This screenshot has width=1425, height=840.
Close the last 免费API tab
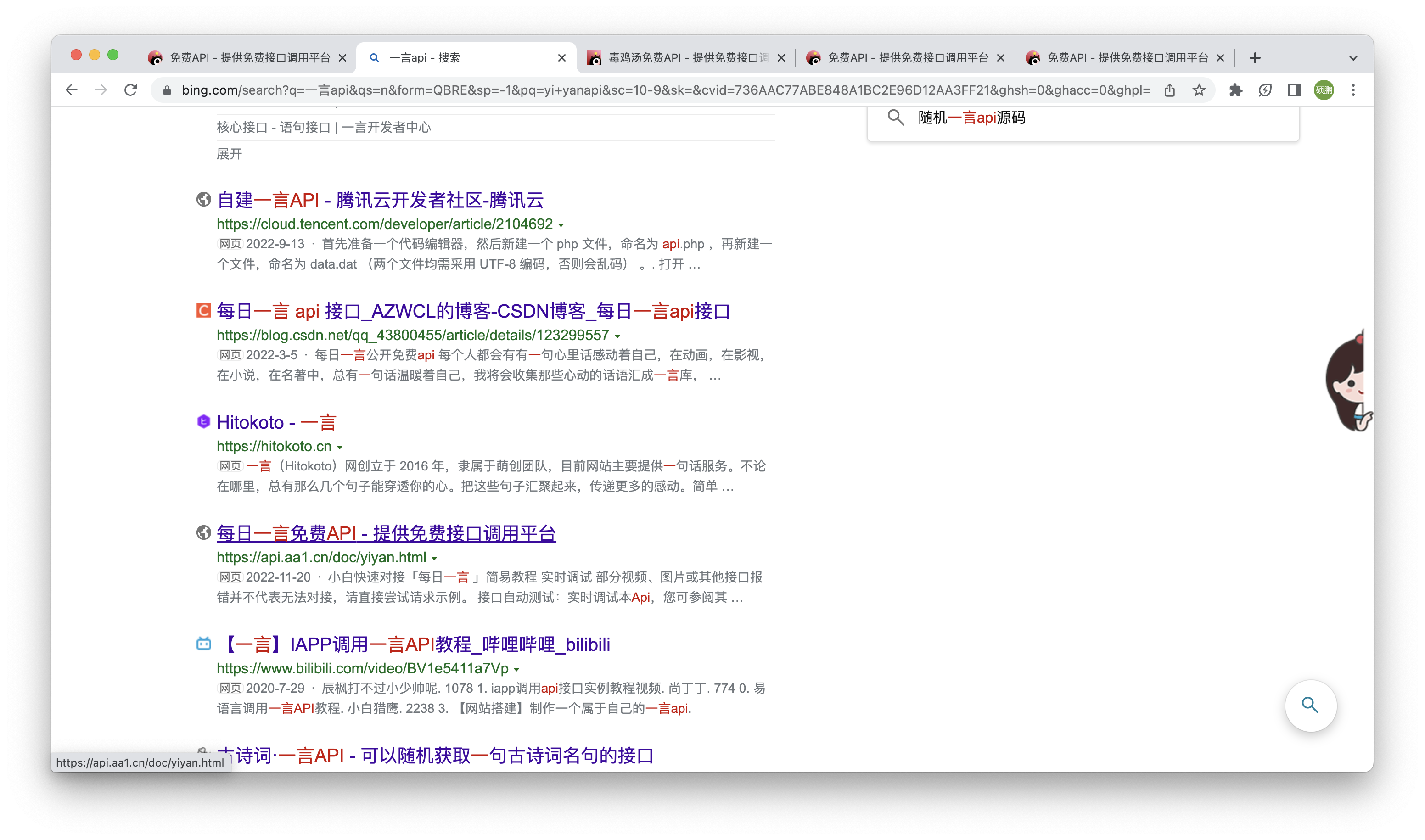(1220, 58)
